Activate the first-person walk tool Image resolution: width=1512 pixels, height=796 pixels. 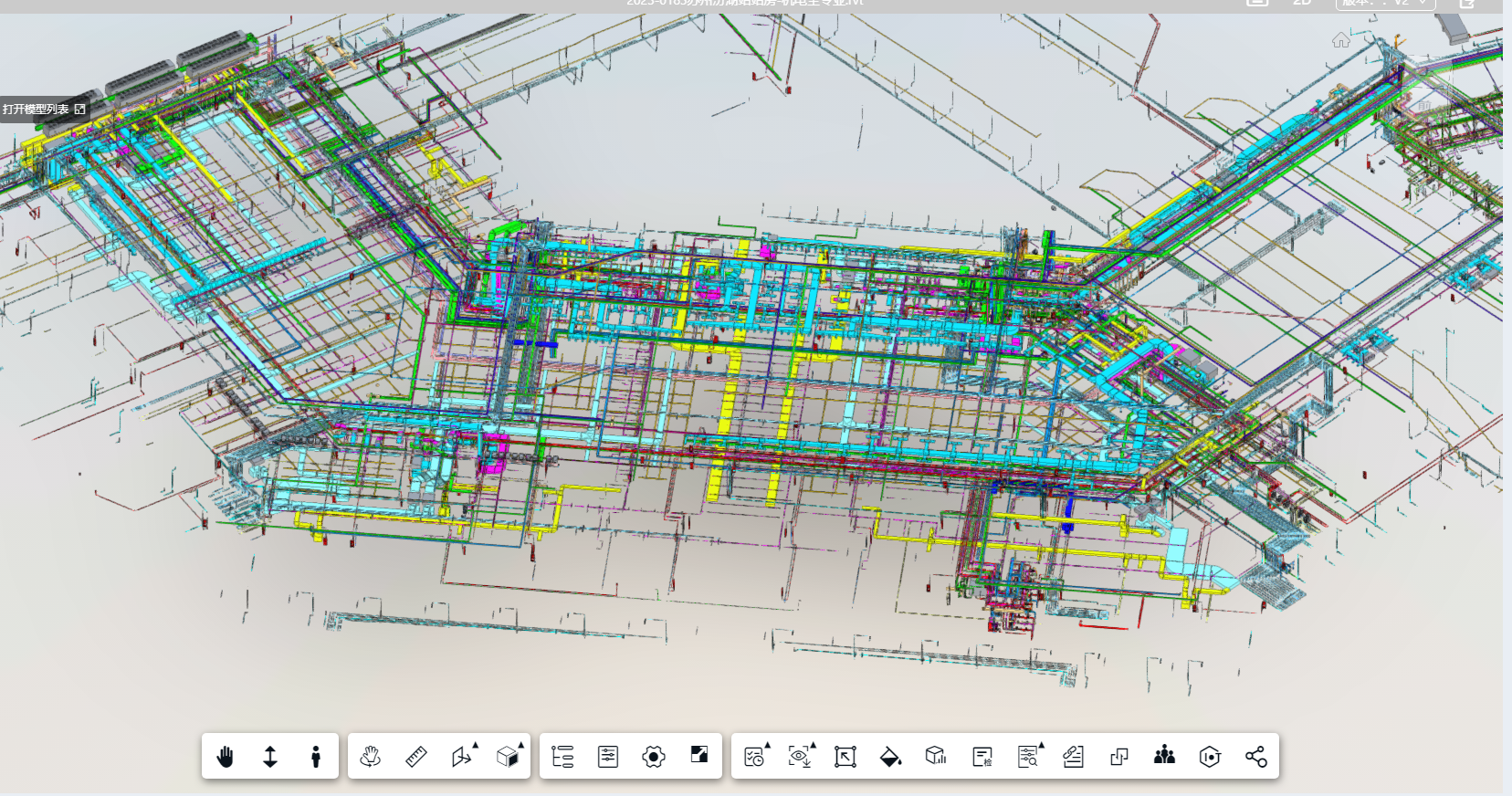(x=316, y=757)
